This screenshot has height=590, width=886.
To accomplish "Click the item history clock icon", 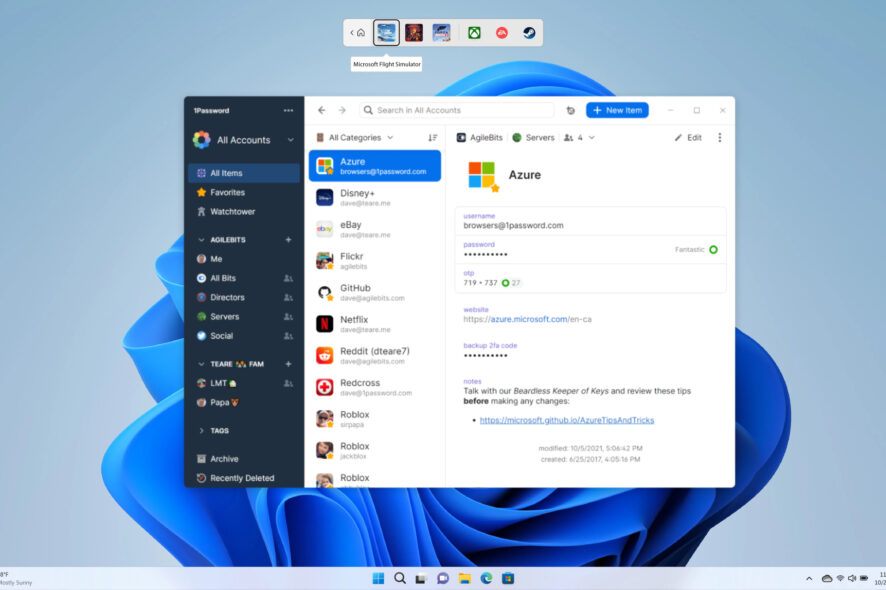I will pos(571,111).
